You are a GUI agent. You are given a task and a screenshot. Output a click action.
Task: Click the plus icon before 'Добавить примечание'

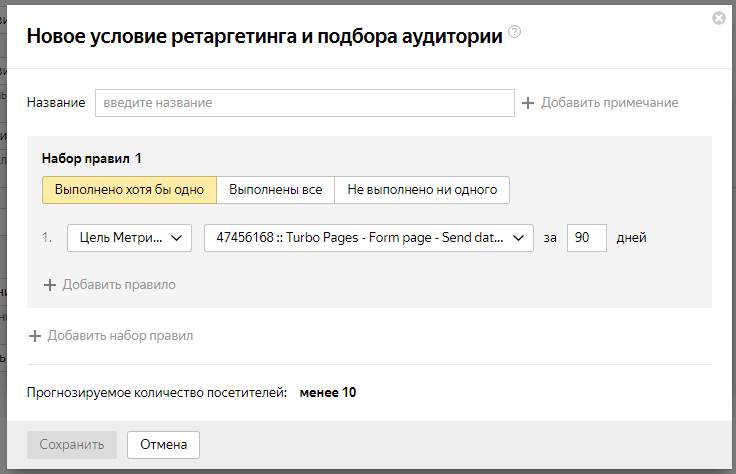pos(528,103)
